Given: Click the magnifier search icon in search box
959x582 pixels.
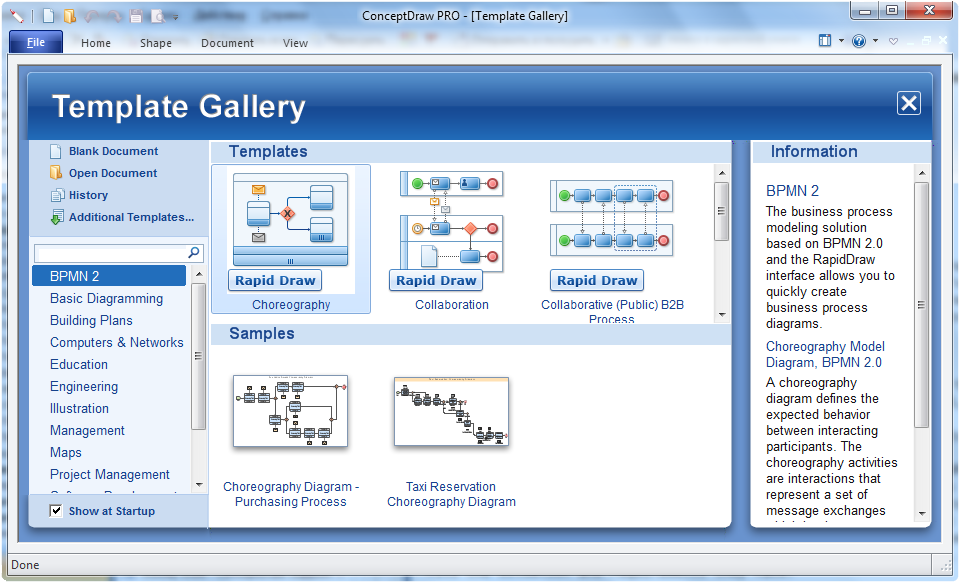Looking at the screenshot, I should (194, 252).
